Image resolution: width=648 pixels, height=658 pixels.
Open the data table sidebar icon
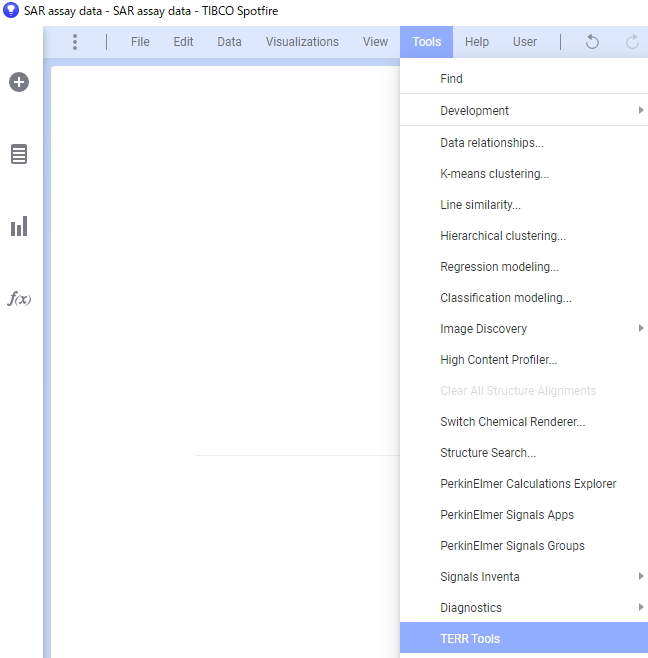(x=19, y=154)
